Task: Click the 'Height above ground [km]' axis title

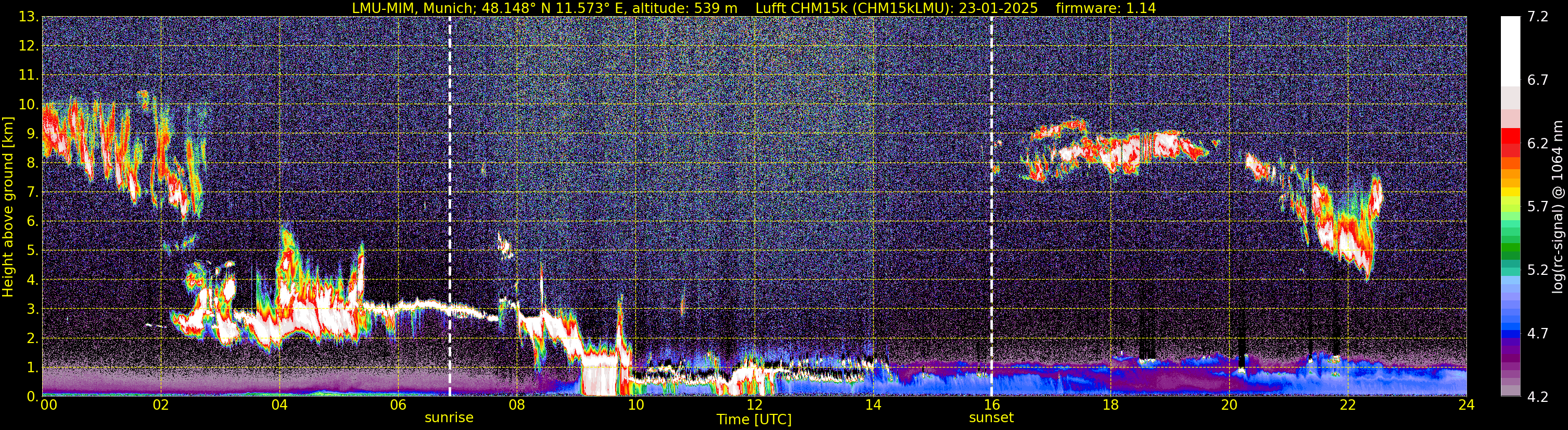Action: pos(8,207)
